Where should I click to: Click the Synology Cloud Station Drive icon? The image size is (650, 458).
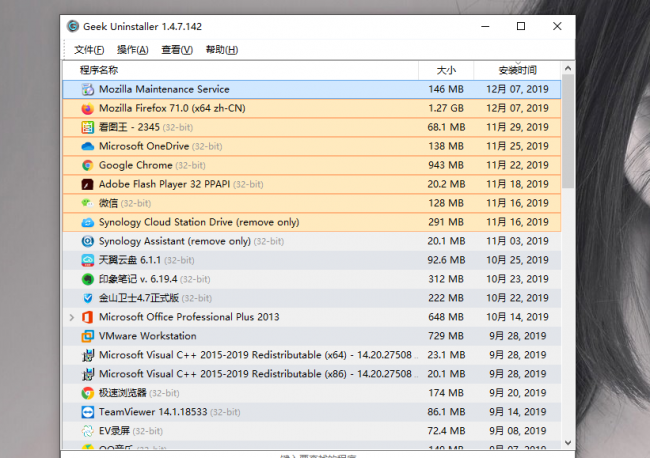click(x=87, y=223)
